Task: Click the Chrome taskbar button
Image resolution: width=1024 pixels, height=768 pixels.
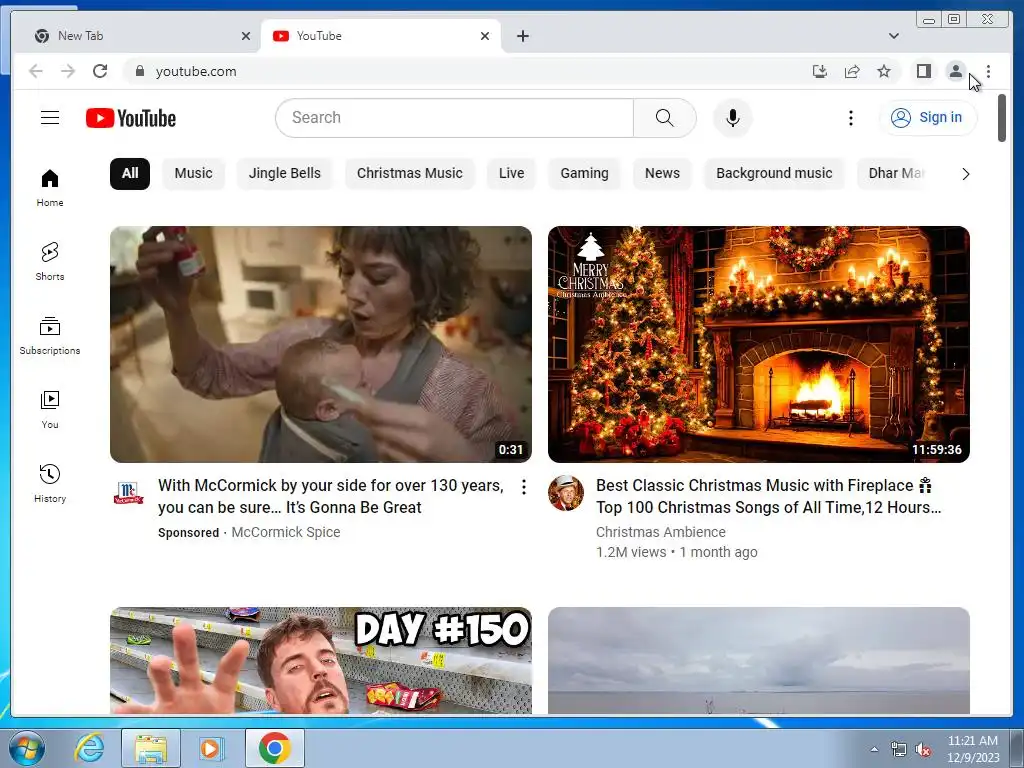Action: click(275, 748)
